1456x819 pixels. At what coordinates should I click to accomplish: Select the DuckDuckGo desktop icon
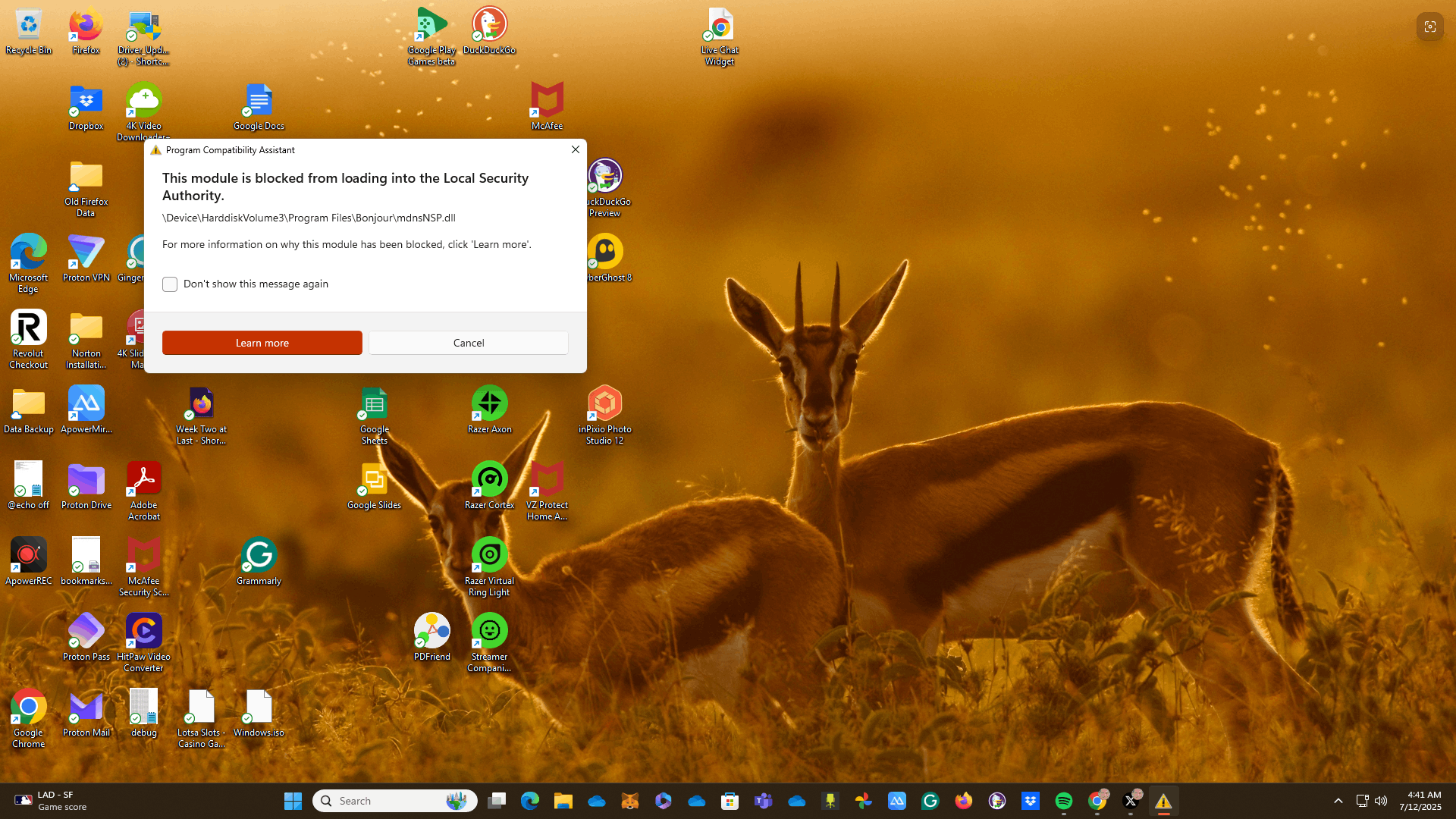pyautogui.click(x=489, y=32)
